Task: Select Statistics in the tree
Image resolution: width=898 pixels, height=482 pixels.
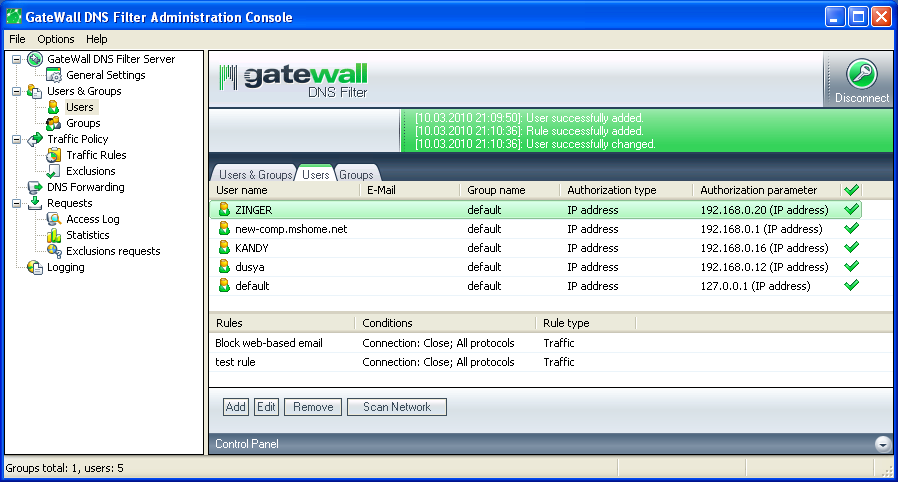Action: pos(88,235)
